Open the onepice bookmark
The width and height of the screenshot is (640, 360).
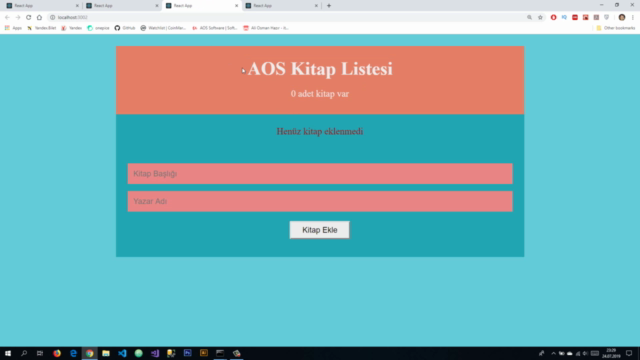pyautogui.click(x=98, y=28)
